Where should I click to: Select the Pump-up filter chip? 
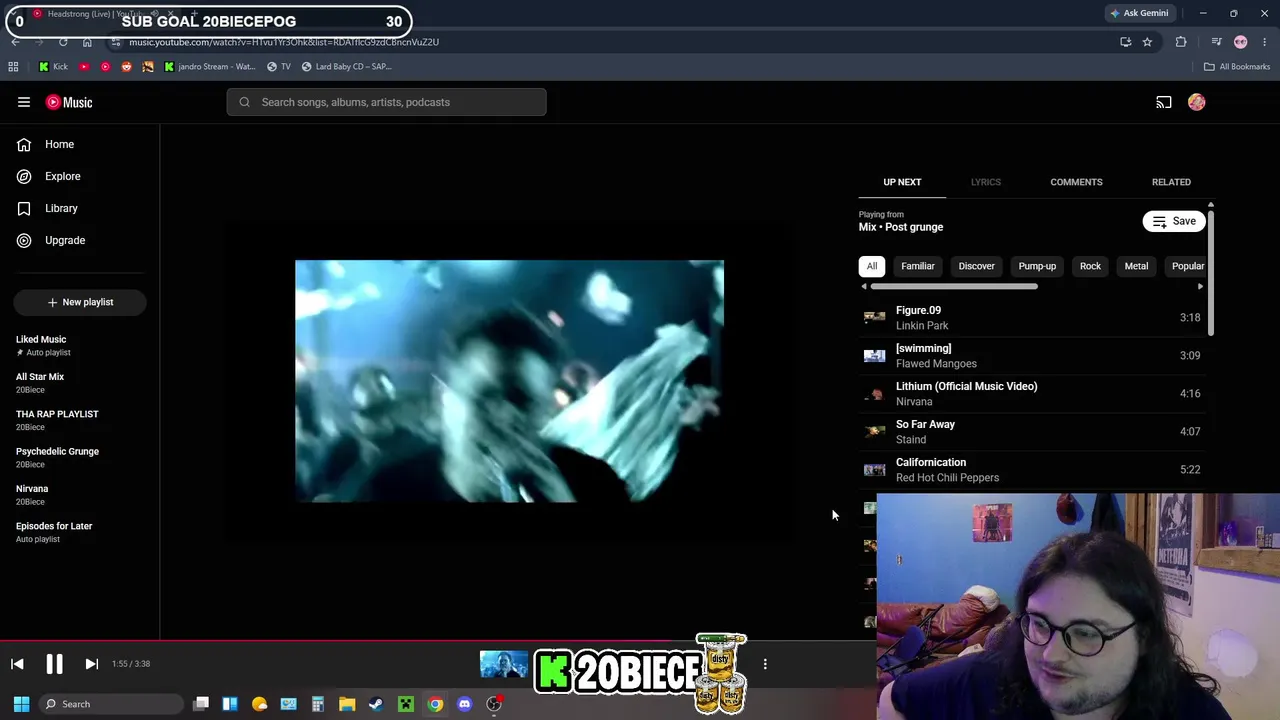pyautogui.click(x=1037, y=266)
